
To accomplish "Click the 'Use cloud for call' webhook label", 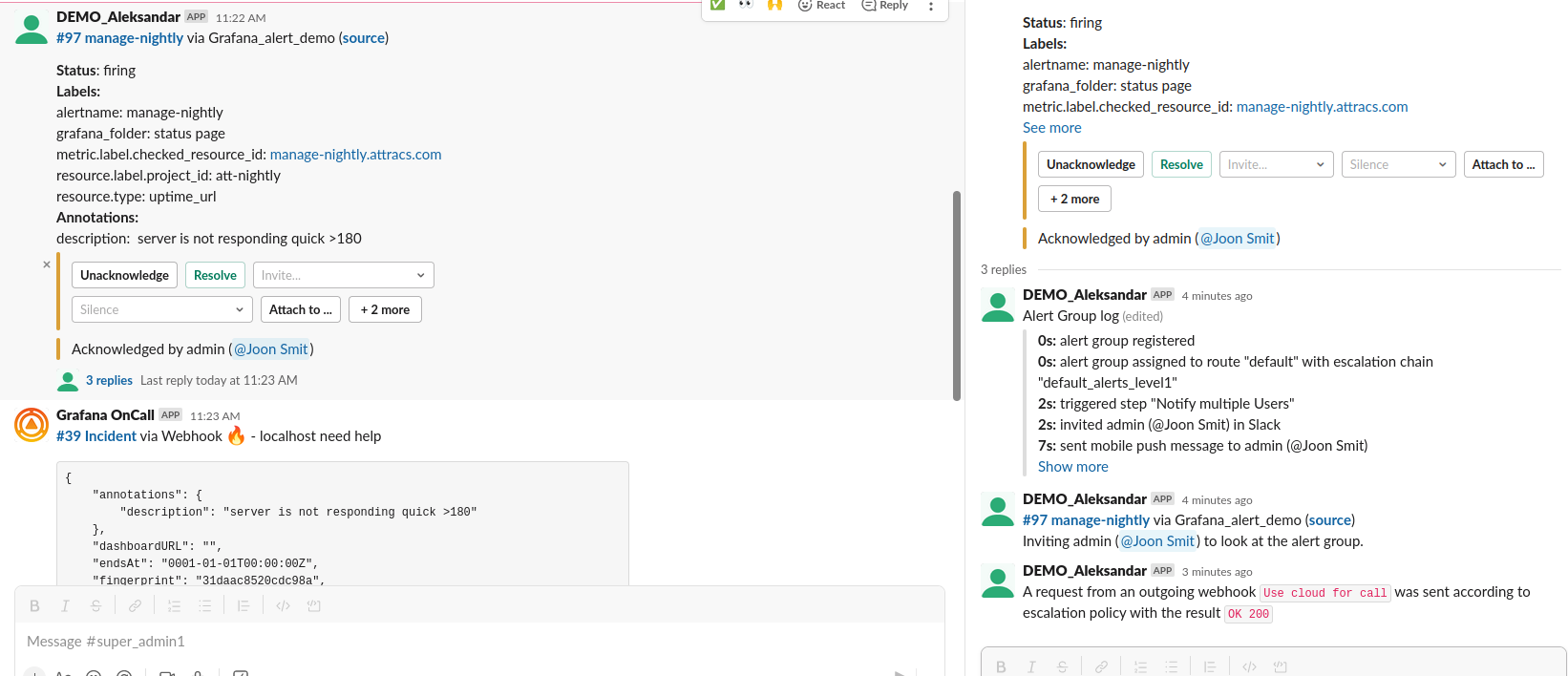I will 1324,593.
